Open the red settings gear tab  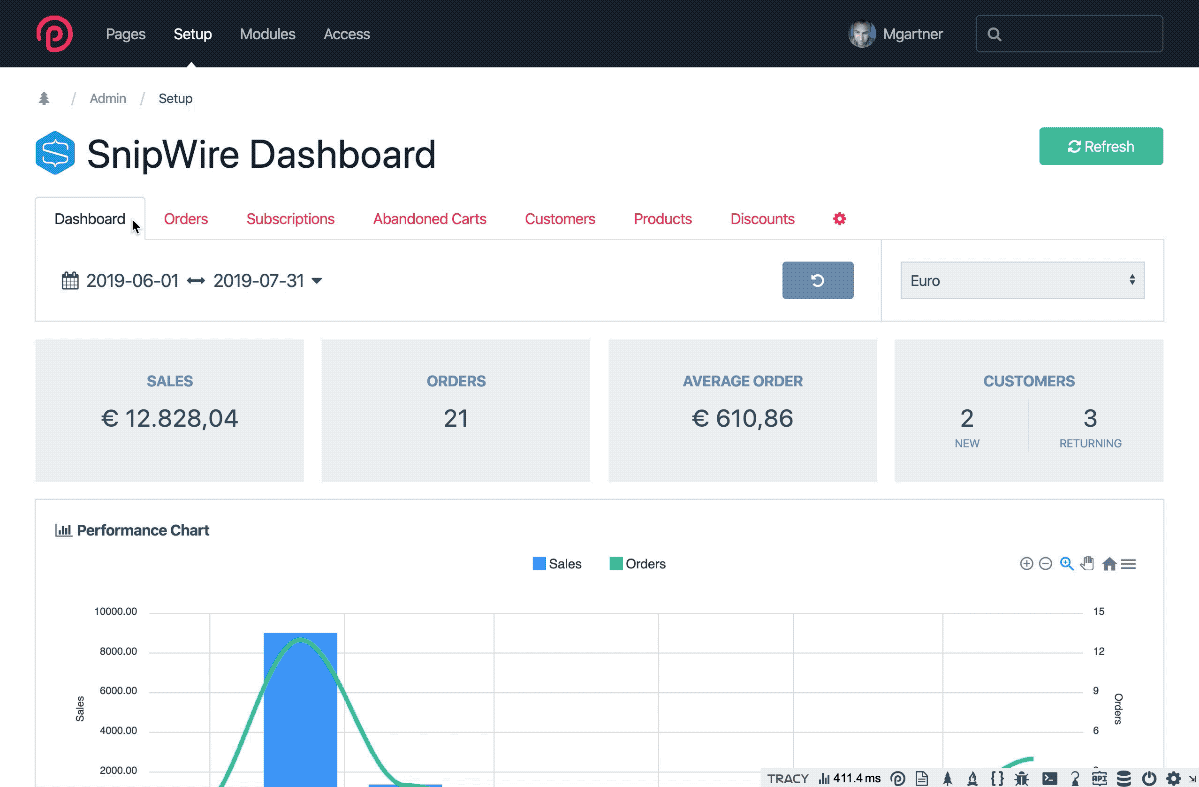(x=840, y=219)
